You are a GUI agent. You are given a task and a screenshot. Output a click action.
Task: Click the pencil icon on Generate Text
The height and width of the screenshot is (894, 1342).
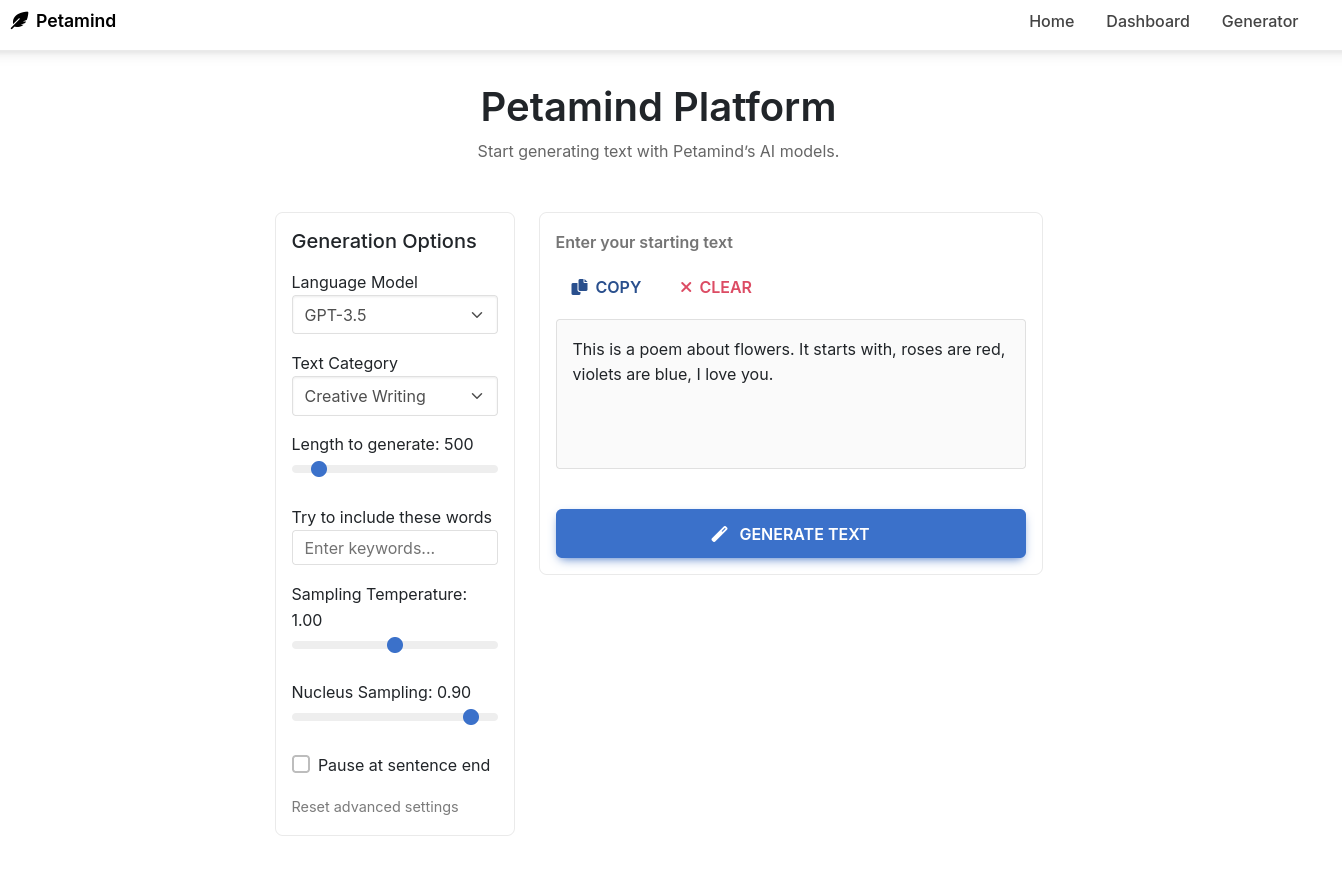[x=719, y=534]
